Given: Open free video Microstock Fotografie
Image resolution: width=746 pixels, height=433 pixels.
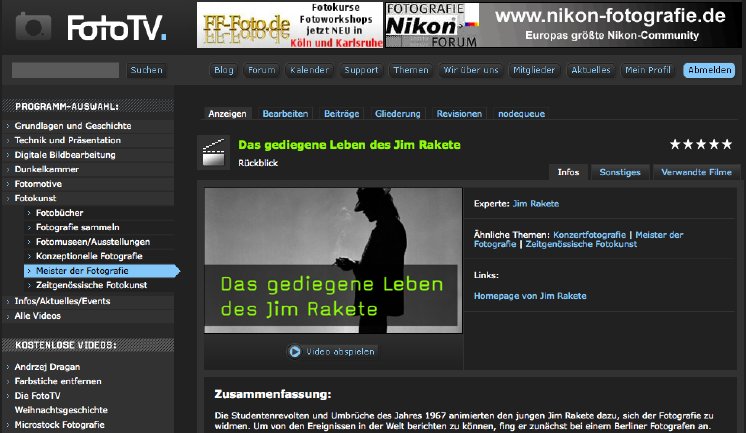Looking at the screenshot, I should 59,424.
